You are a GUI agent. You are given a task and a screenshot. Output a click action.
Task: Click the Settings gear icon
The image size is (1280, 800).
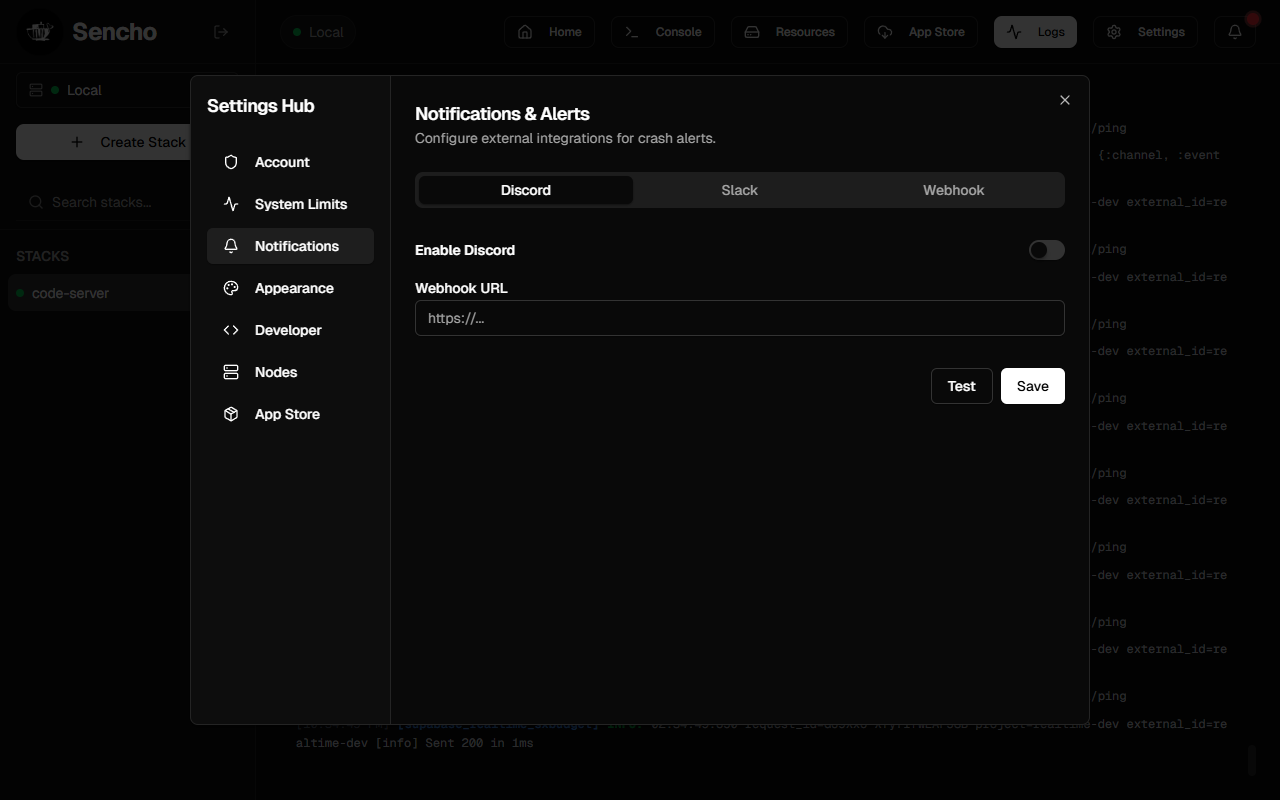(x=1114, y=32)
